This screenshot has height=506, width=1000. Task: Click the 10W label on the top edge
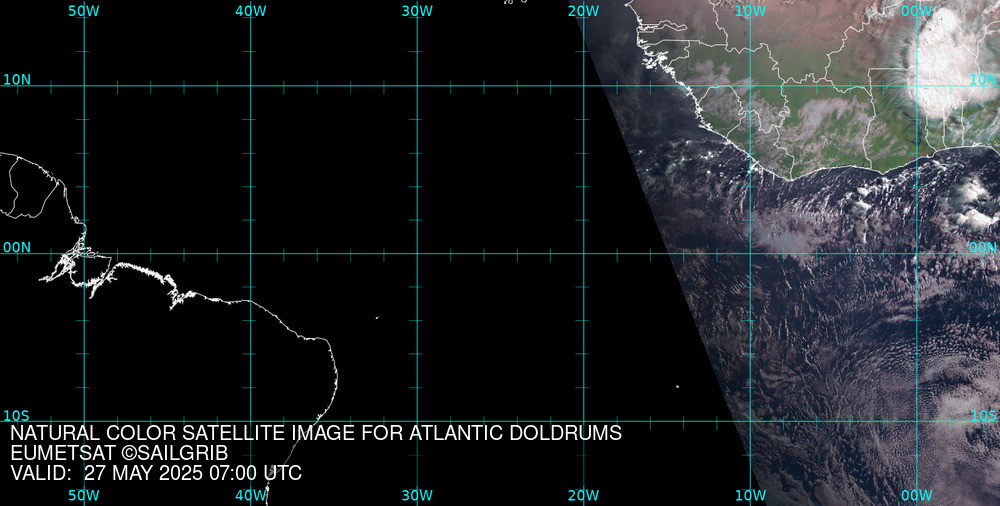click(x=751, y=11)
